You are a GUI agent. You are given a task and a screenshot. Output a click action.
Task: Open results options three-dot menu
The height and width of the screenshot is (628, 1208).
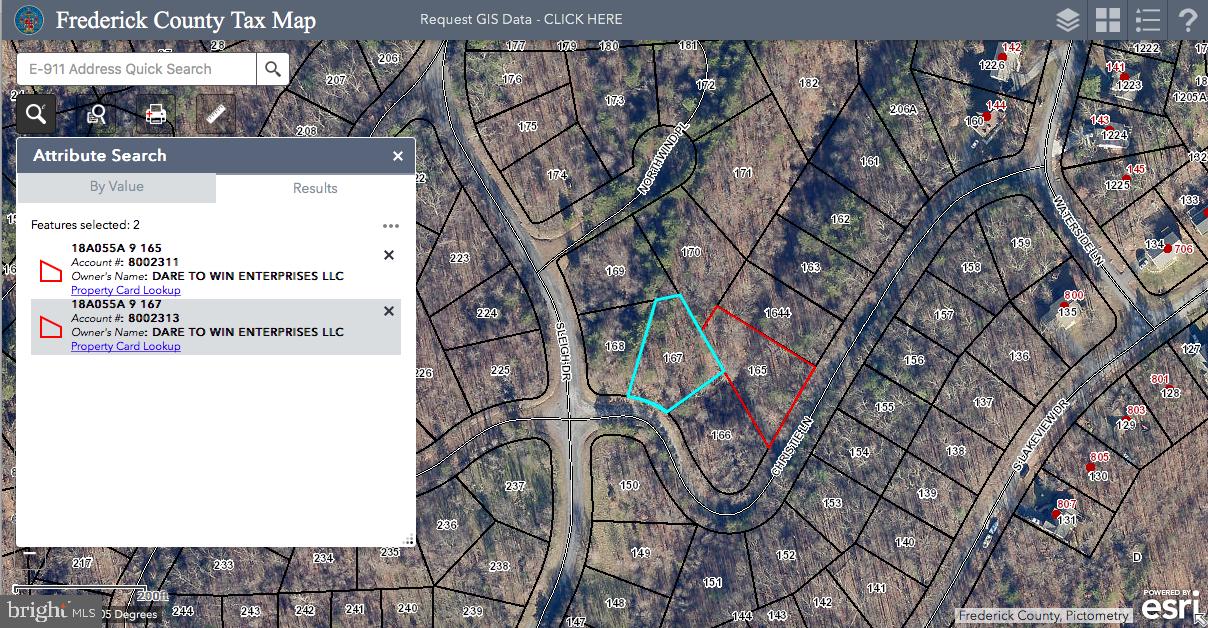[x=390, y=226]
